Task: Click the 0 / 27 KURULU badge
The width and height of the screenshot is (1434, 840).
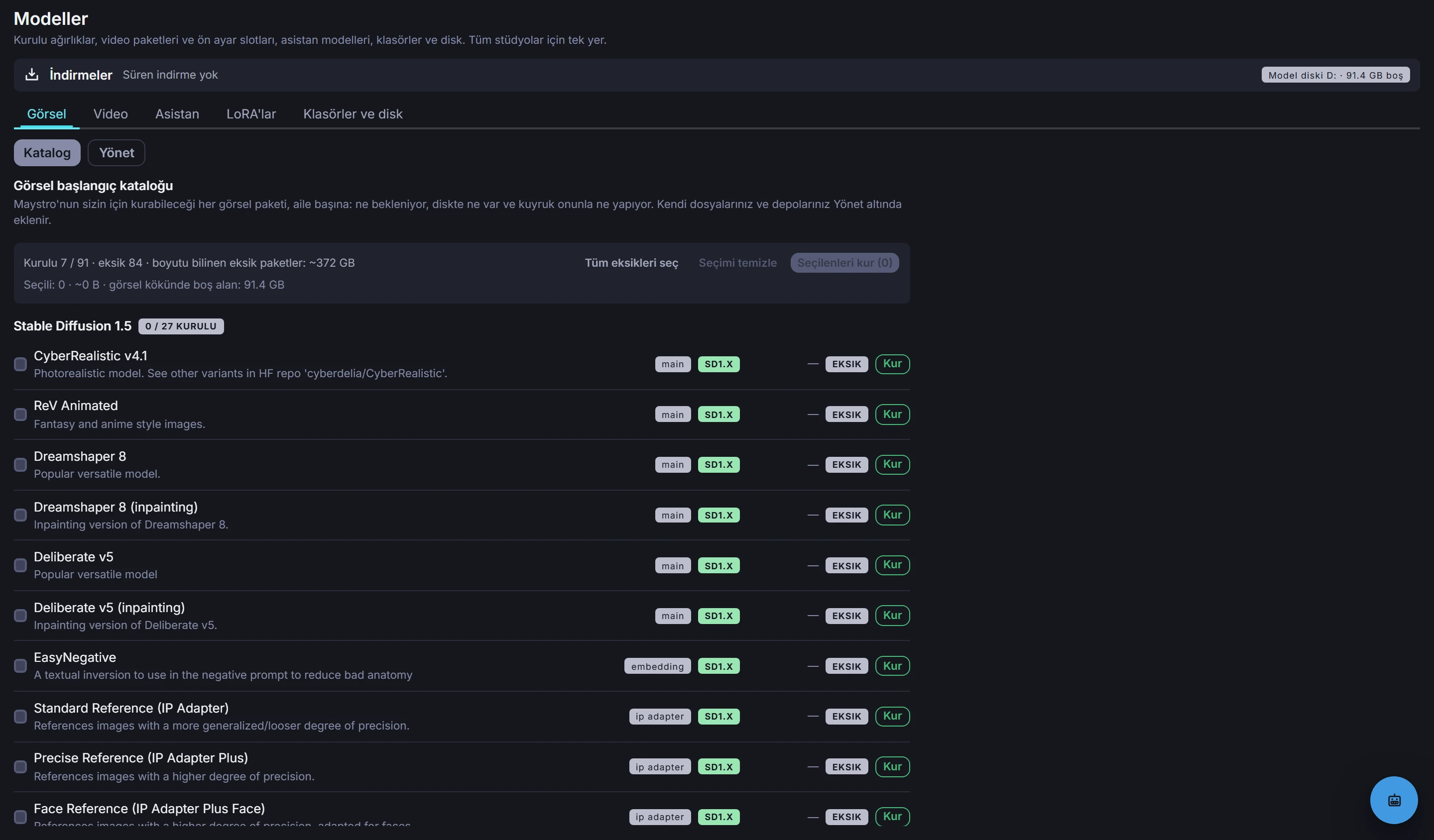Action: 181,326
